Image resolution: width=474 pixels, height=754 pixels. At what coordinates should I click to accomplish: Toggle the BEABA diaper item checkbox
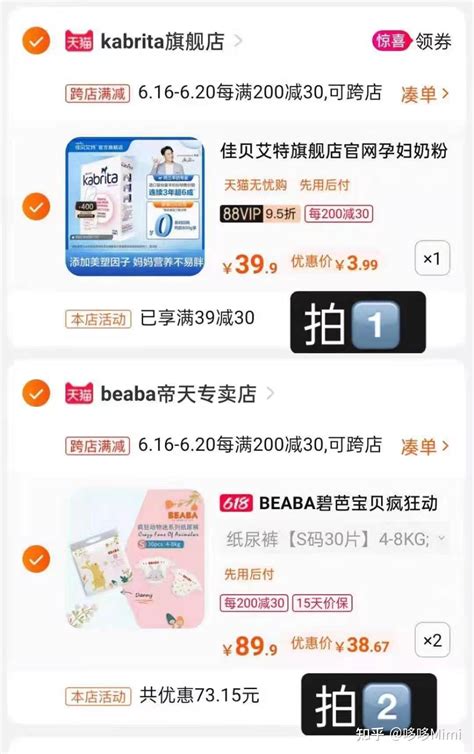point(36,559)
